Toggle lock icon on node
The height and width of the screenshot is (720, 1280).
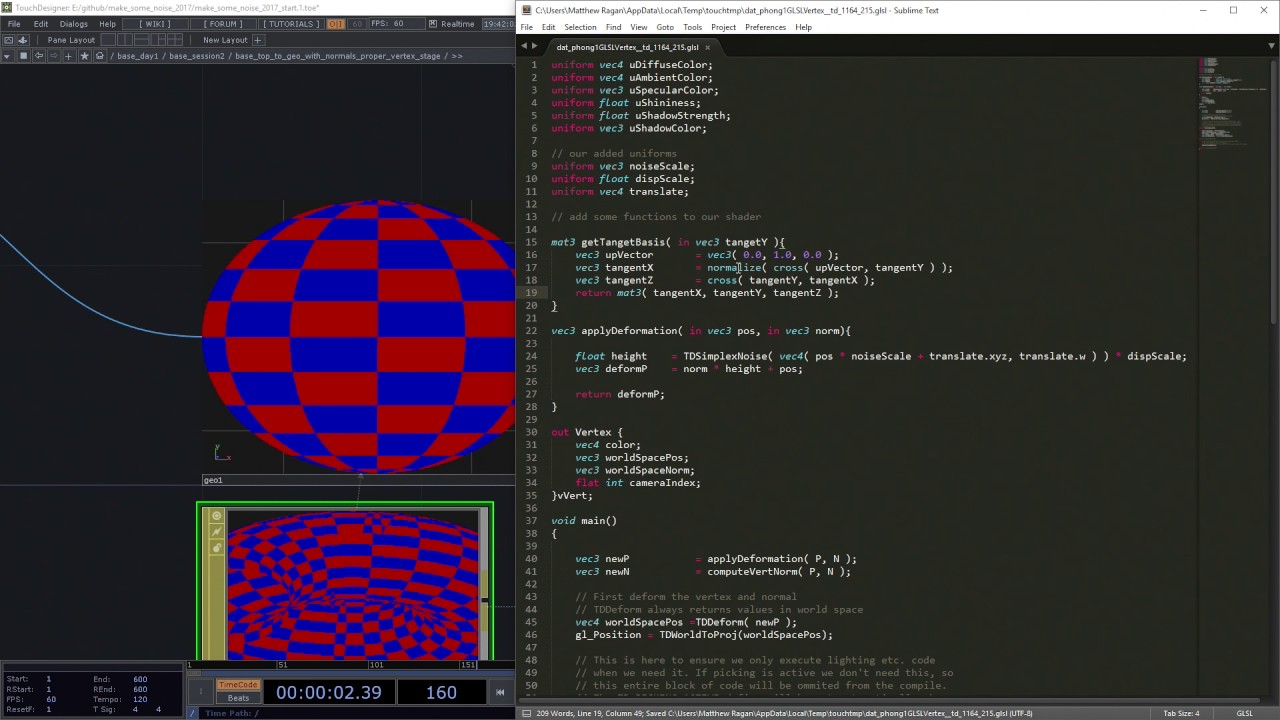coord(216,548)
